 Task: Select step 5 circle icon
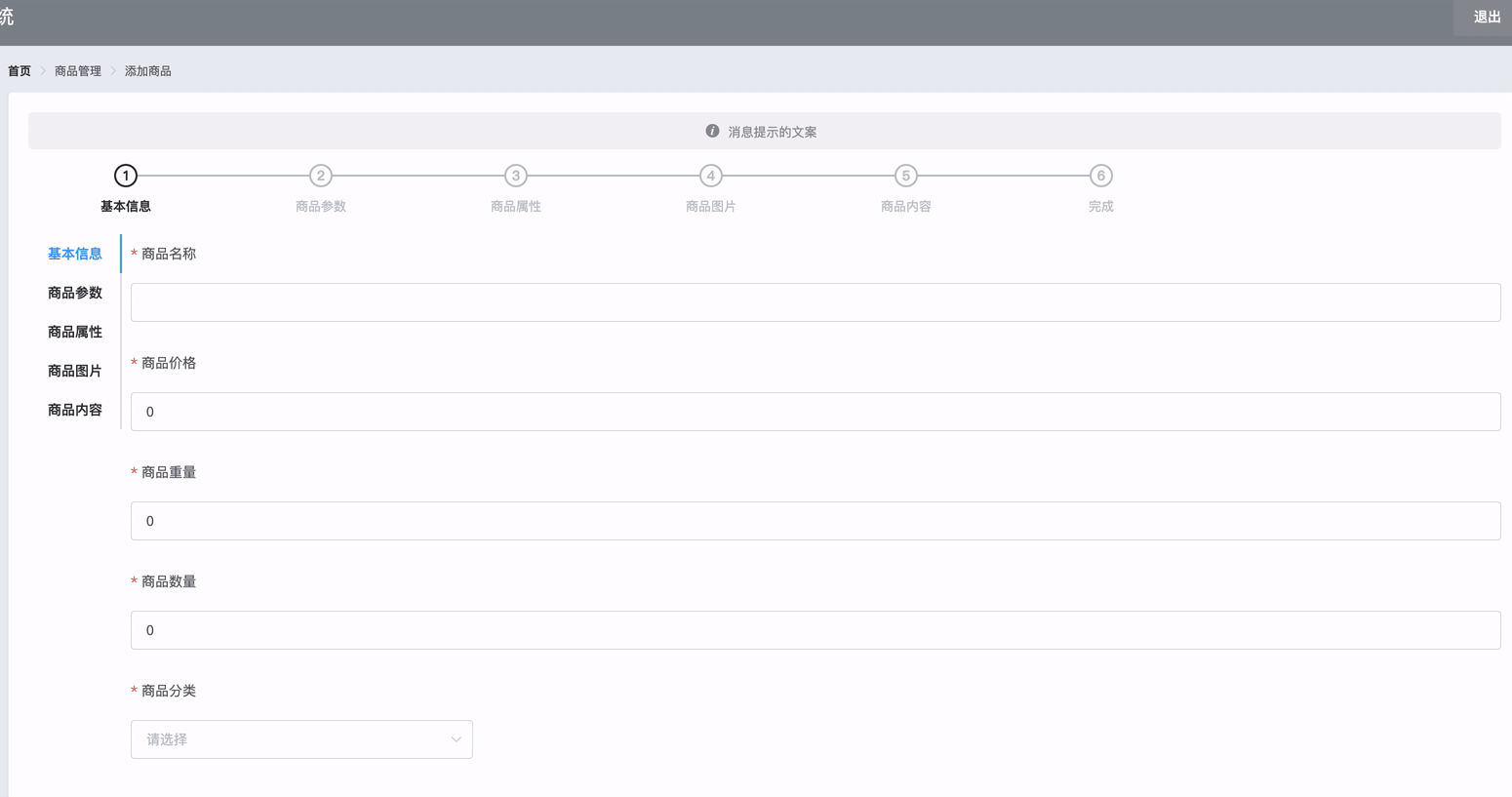coord(906,176)
